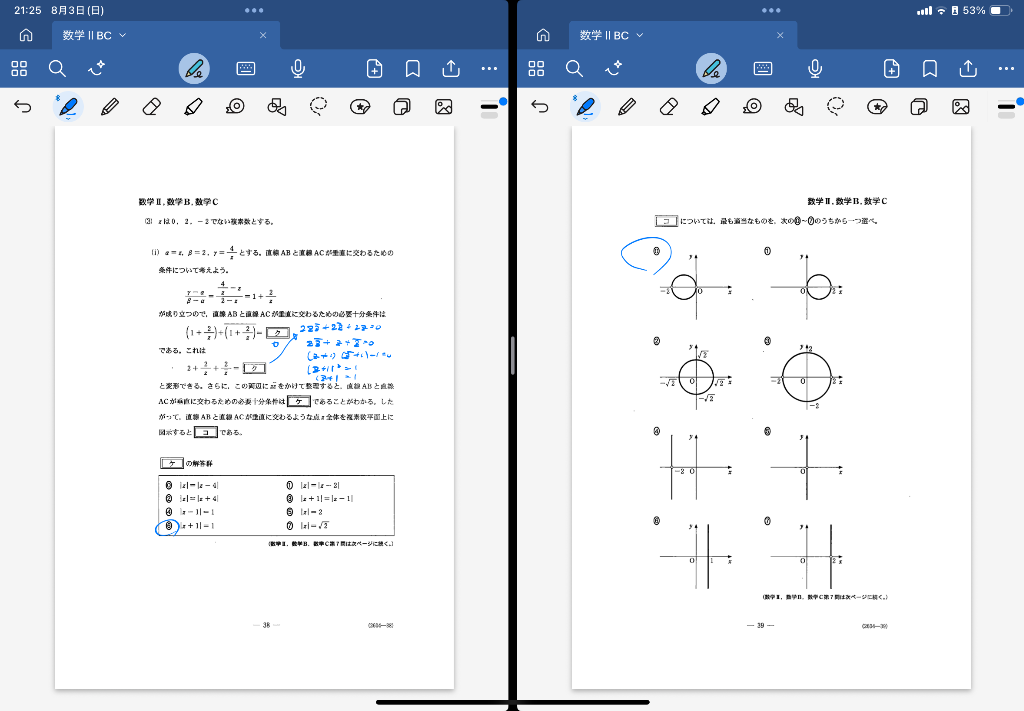Screen dimensions: 1024x711
Task: Toggle pen writing mode in left pane
Action: [x=195, y=68]
